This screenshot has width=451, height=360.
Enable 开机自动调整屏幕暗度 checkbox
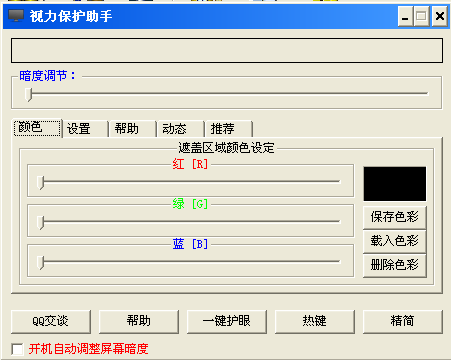(x=17, y=349)
